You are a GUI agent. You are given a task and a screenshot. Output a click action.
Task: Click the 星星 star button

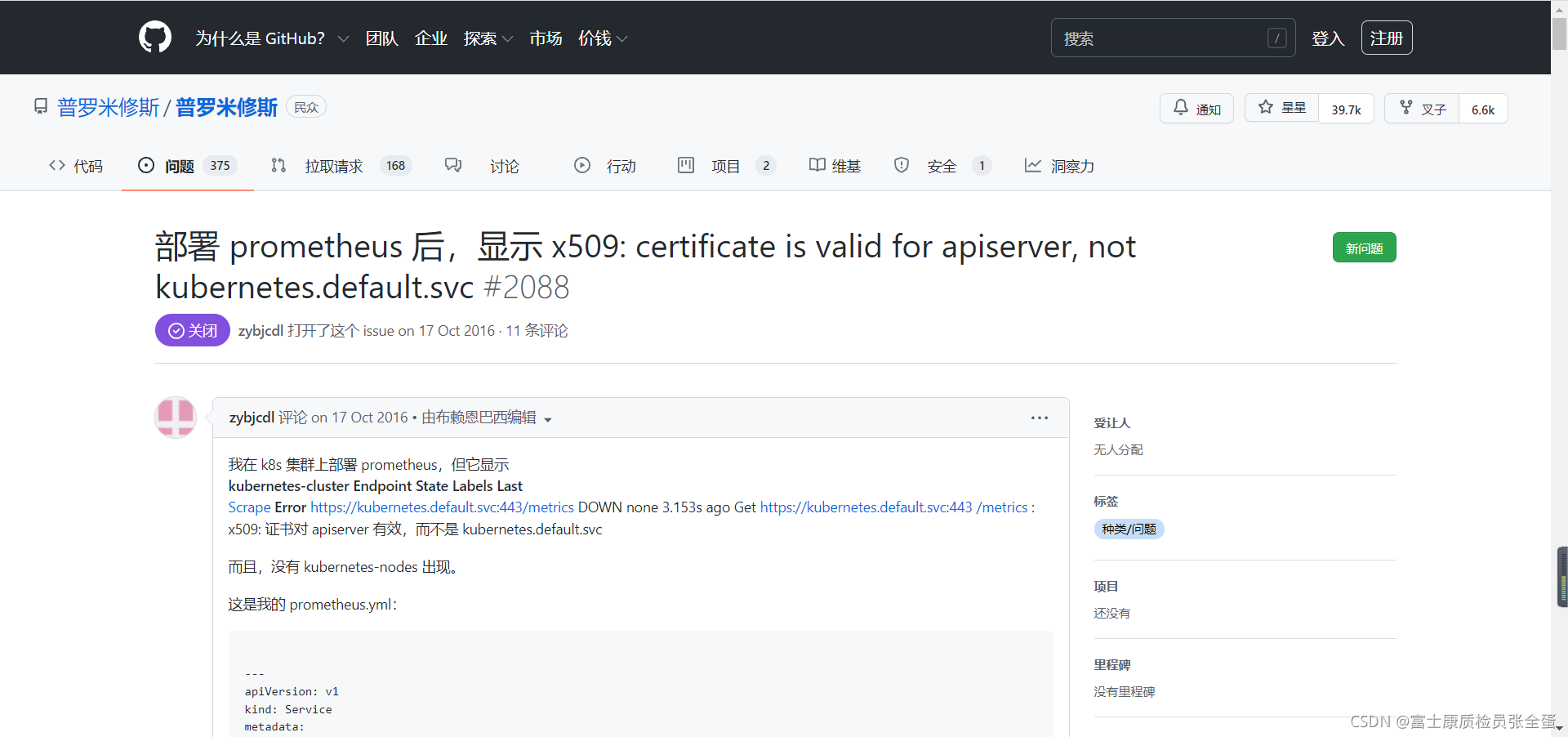(1281, 108)
